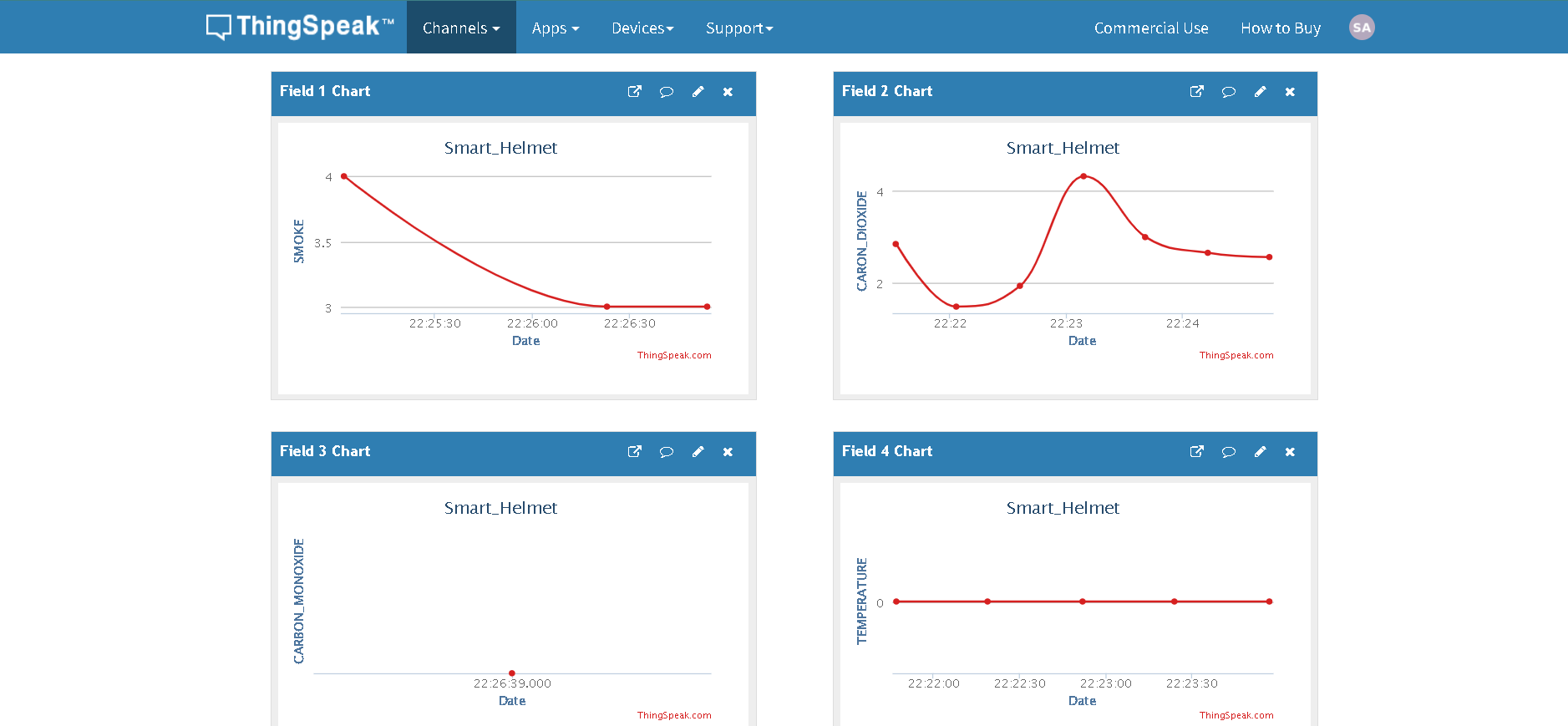Expand the Channels dropdown menu

(461, 28)
